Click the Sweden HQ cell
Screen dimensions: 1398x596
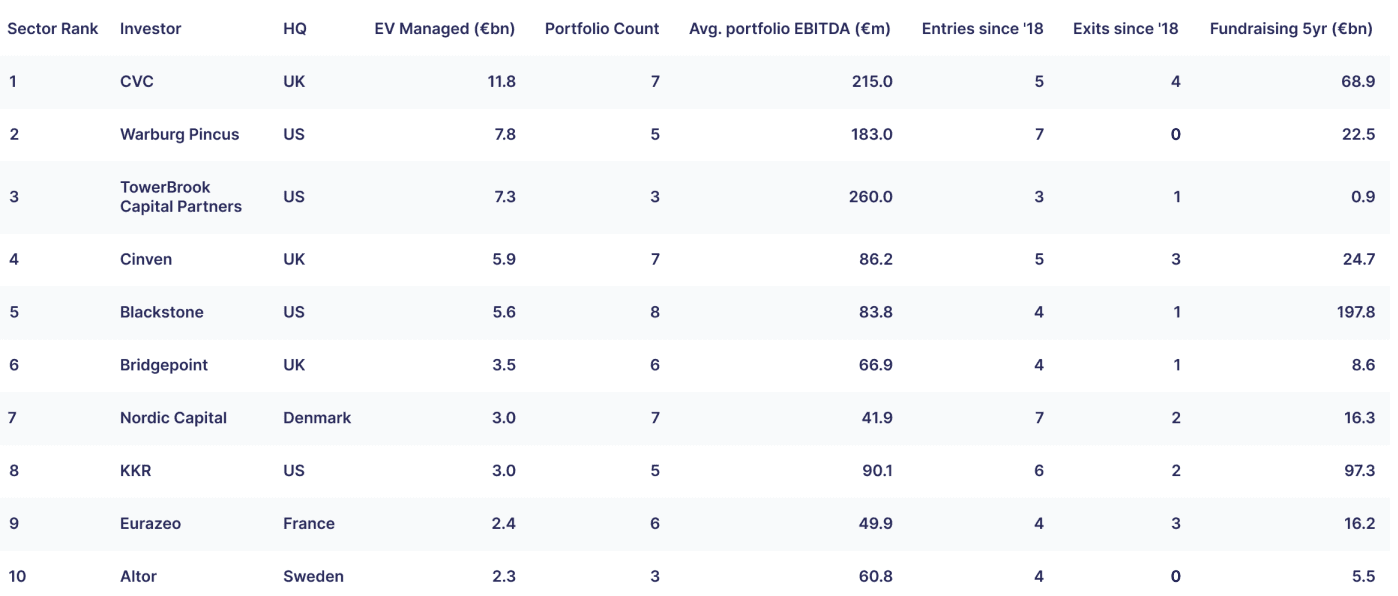click(314, 577)
